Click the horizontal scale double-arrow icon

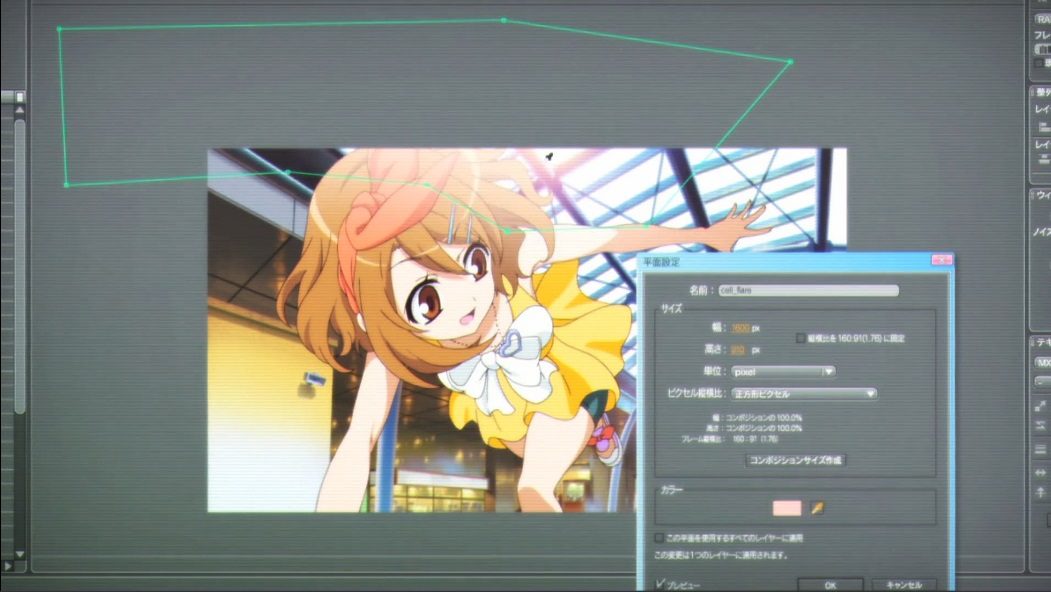coord(1041,473)
